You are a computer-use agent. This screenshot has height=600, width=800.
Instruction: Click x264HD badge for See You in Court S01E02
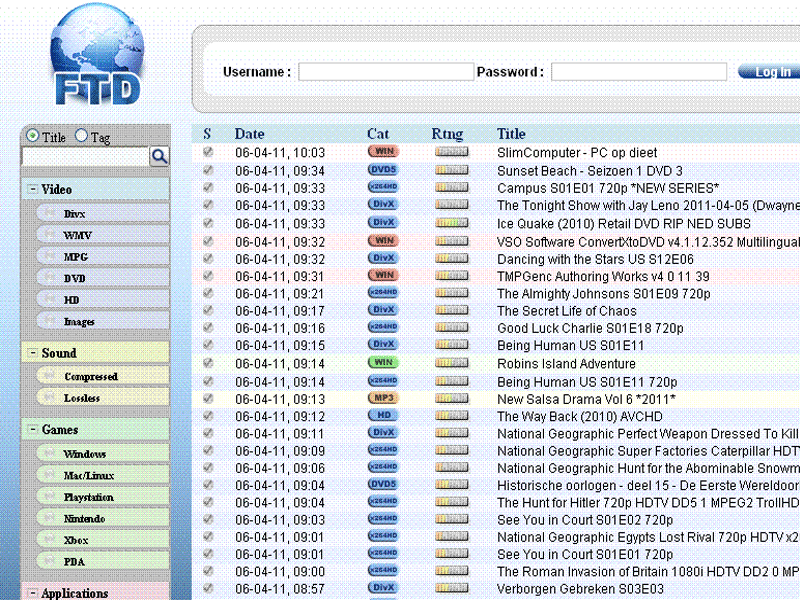(383, 519)
